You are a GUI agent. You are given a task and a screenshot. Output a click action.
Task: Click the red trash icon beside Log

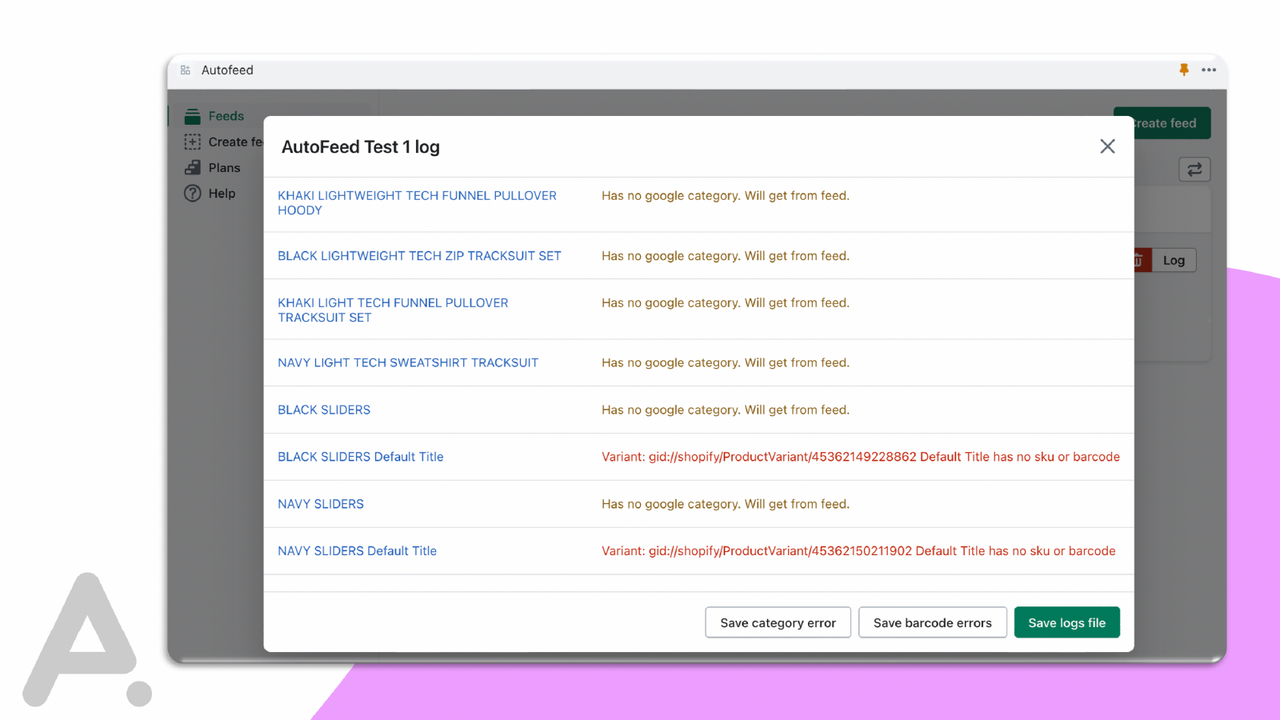pos(1137,260)
